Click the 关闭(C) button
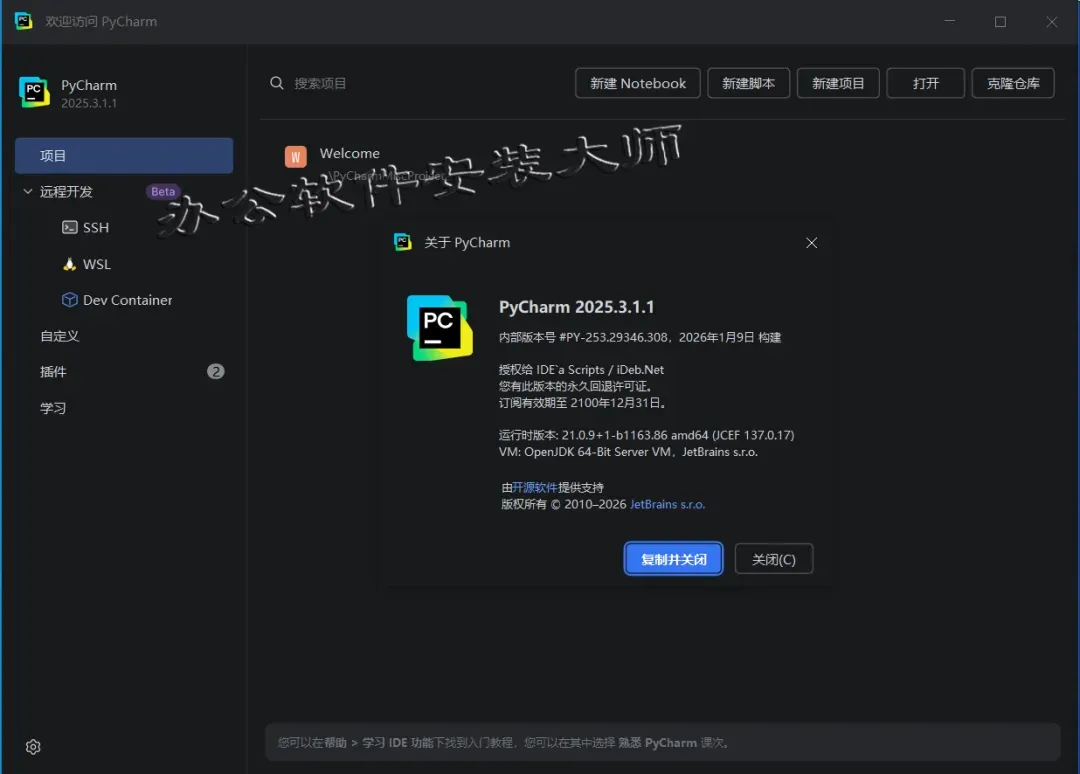Image resolution: width=1080 pixels, height=774 pixels. click(x=773, y=558)
